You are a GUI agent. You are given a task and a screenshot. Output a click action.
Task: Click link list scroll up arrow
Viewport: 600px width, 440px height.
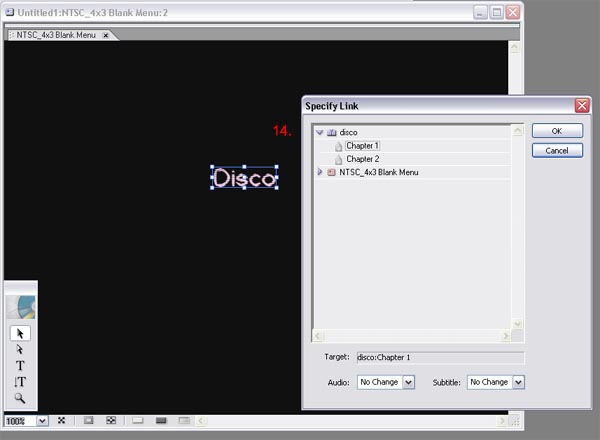pyautogui.click(x=517, y=131)
